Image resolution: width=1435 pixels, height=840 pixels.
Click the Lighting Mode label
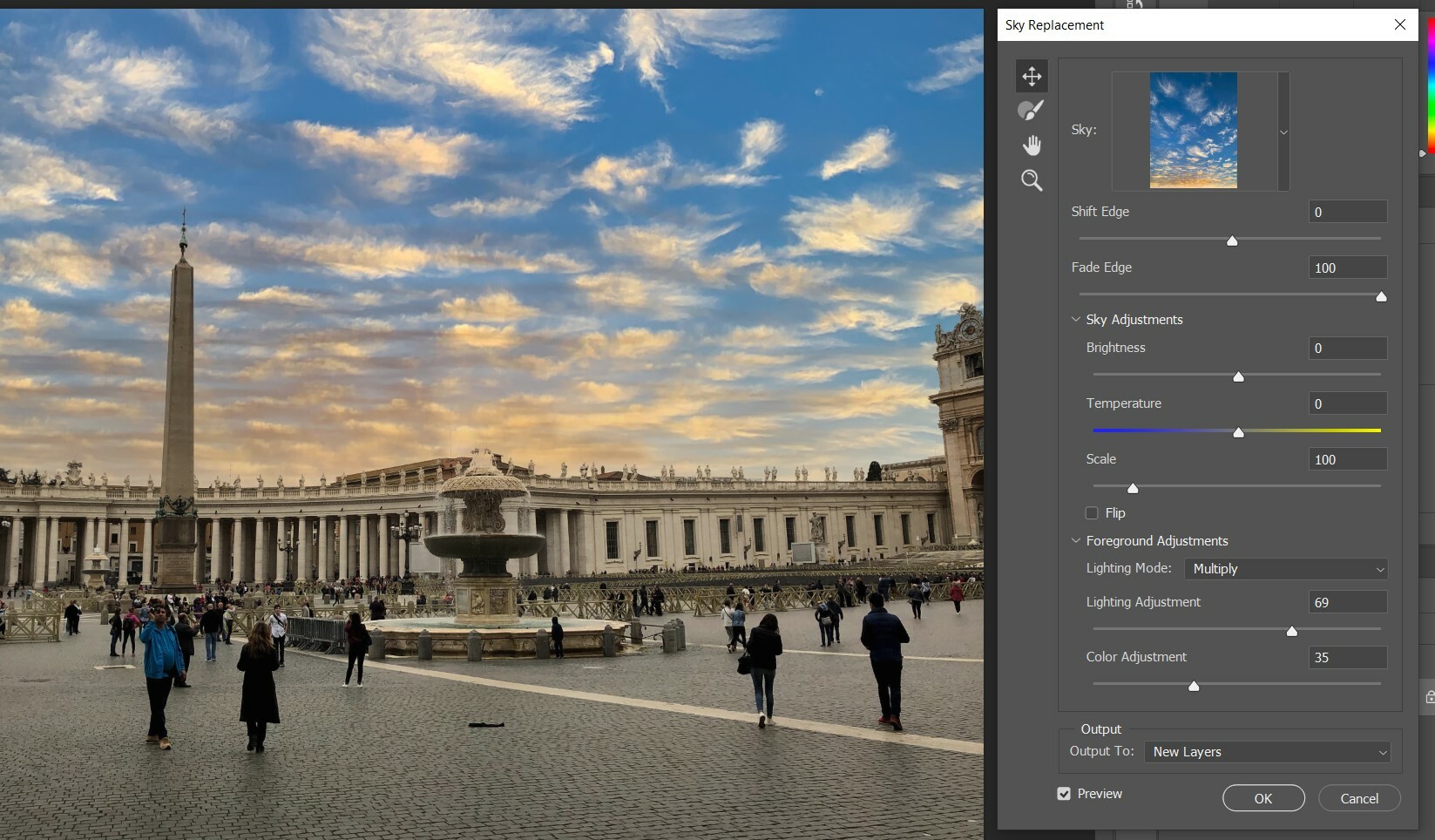pyautogui.click(x=1128, y=568)
